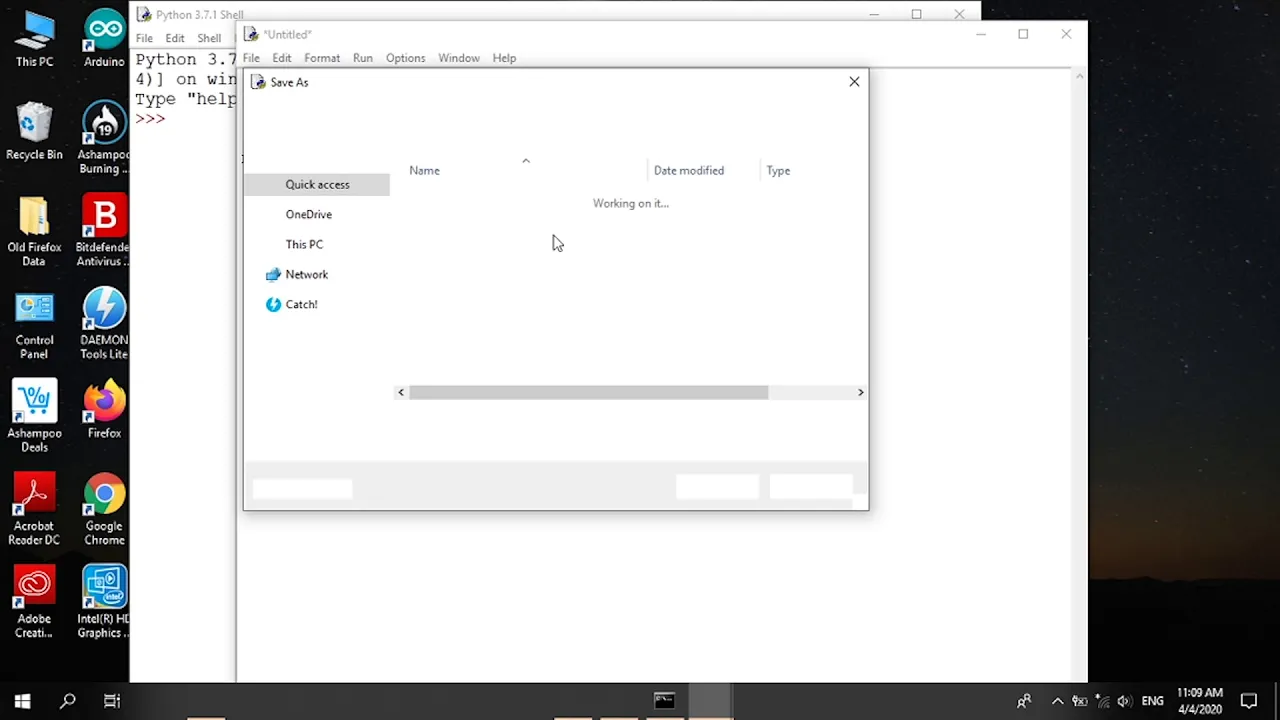Open the Arduino desktop shortcut

pyautogui.click(x=104, y=40)
